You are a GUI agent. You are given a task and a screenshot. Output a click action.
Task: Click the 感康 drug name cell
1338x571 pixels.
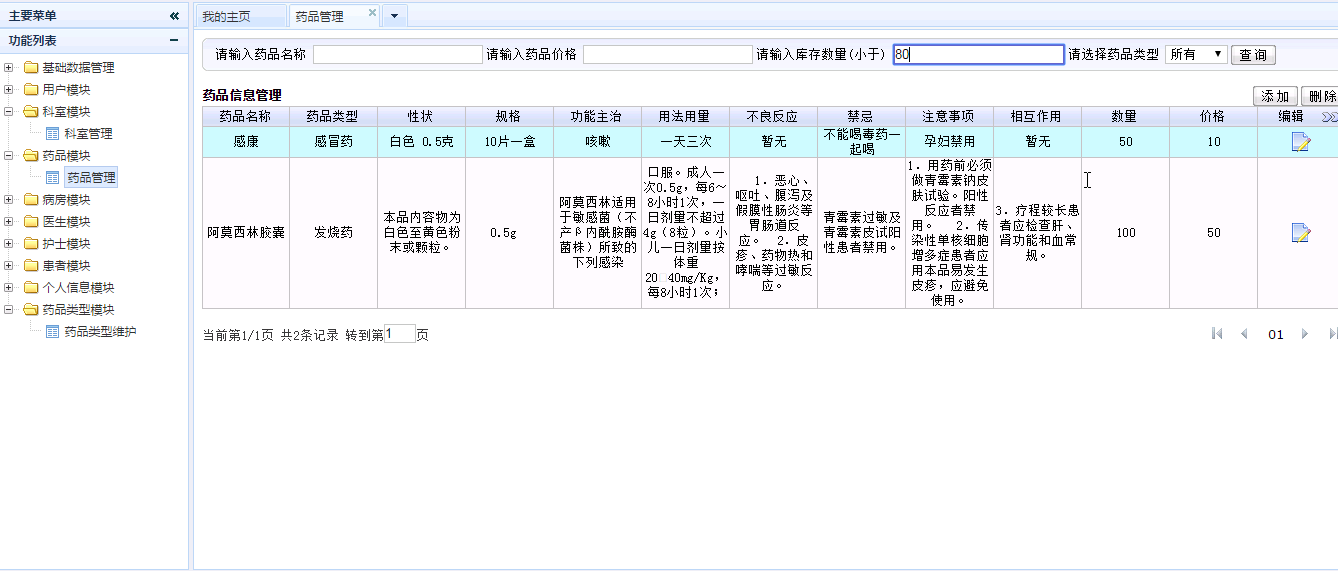tap(245, 142)
